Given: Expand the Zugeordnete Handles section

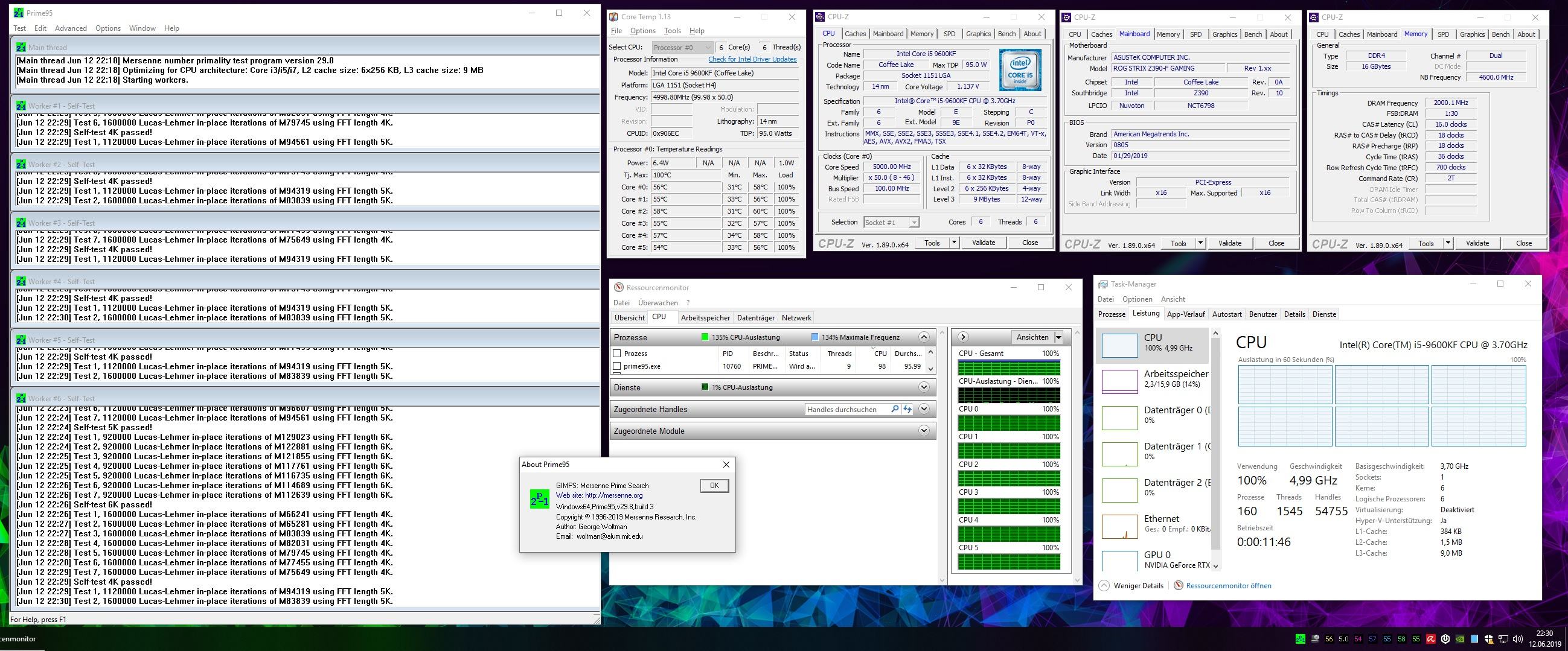Looking at the screenshot, I should (924, 410).
